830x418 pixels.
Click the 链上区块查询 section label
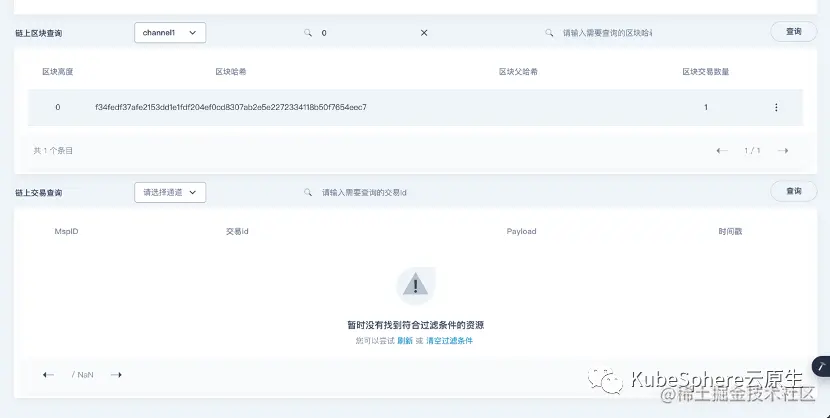pos(39,33)
